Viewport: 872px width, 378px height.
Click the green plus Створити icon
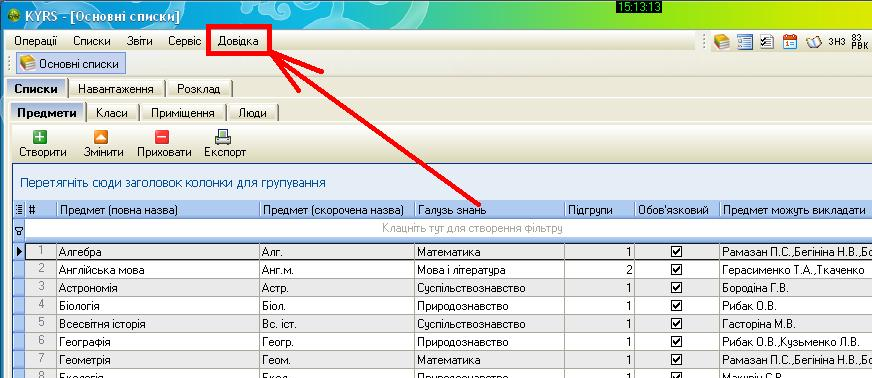coord(40,137)
